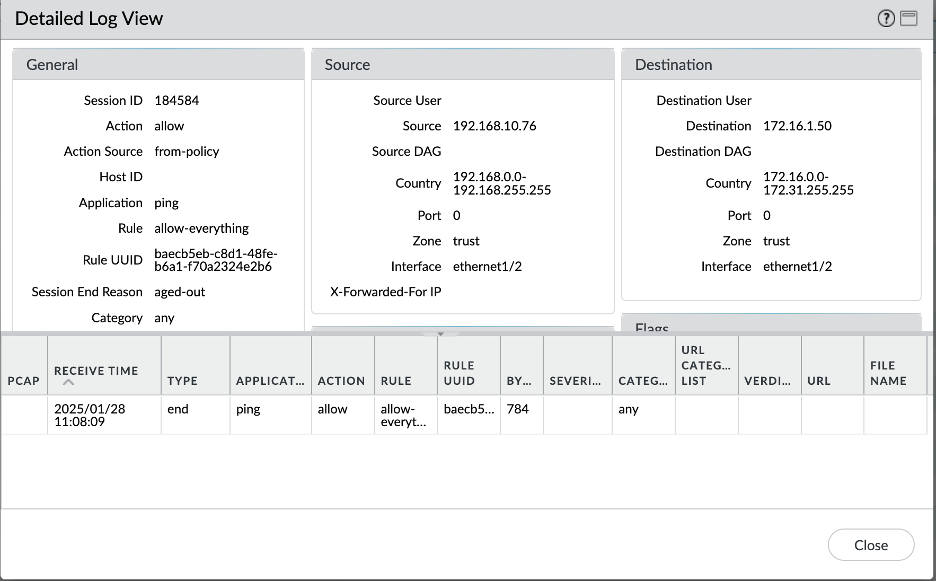The image size is (936, 582).
Task: Click the Application column header
Action: pos(270,380)
